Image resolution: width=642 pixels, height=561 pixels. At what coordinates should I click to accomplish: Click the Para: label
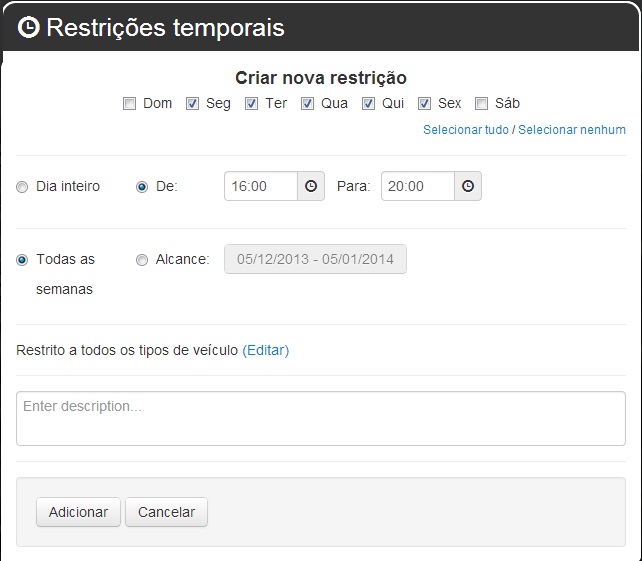coord(353,186)
